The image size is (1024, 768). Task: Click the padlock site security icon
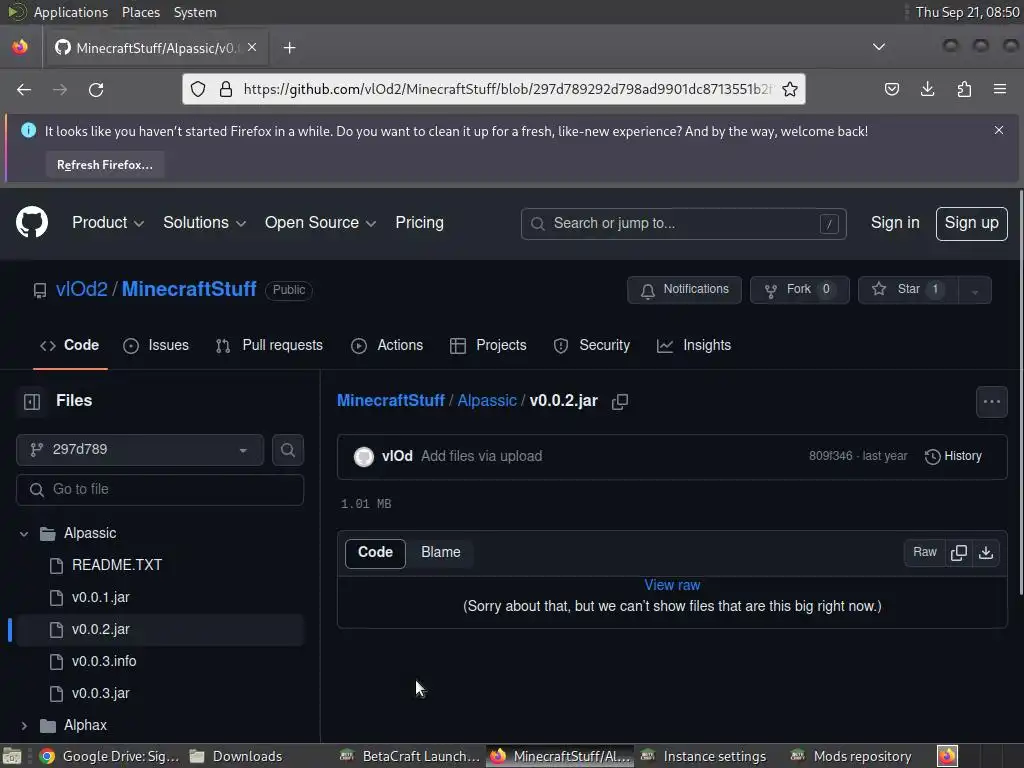point(226,89)
